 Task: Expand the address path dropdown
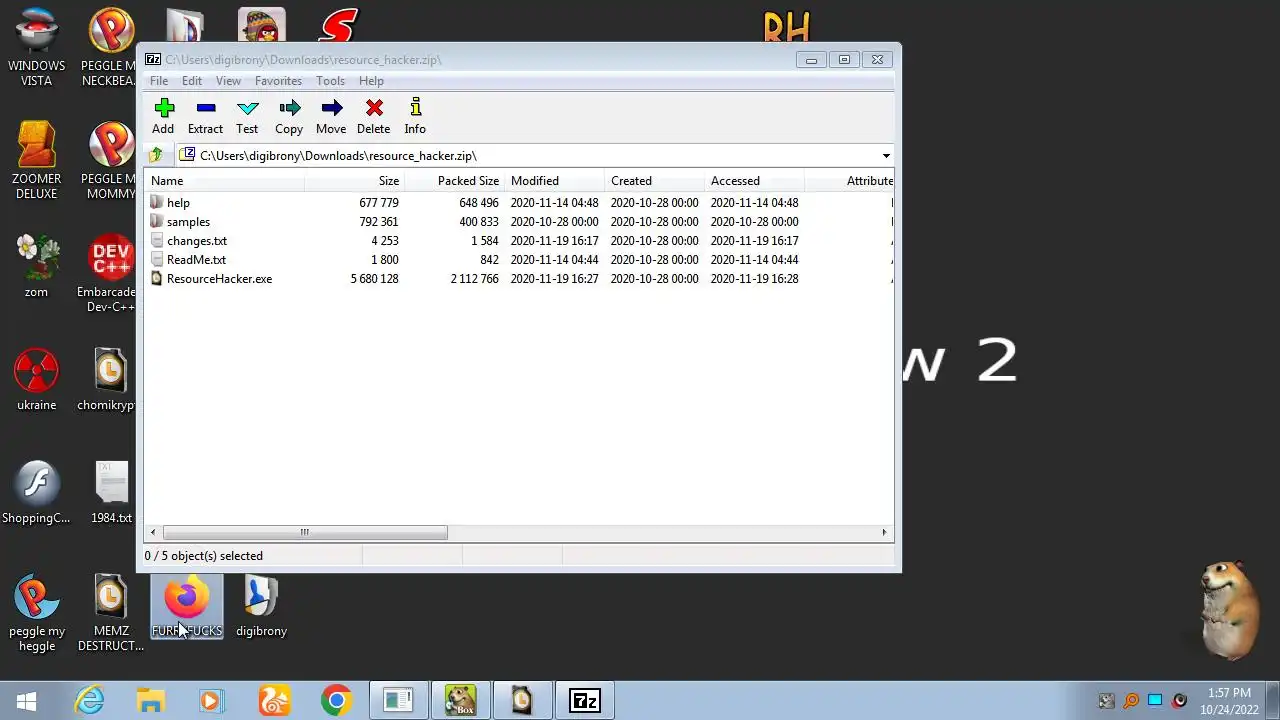886,155
